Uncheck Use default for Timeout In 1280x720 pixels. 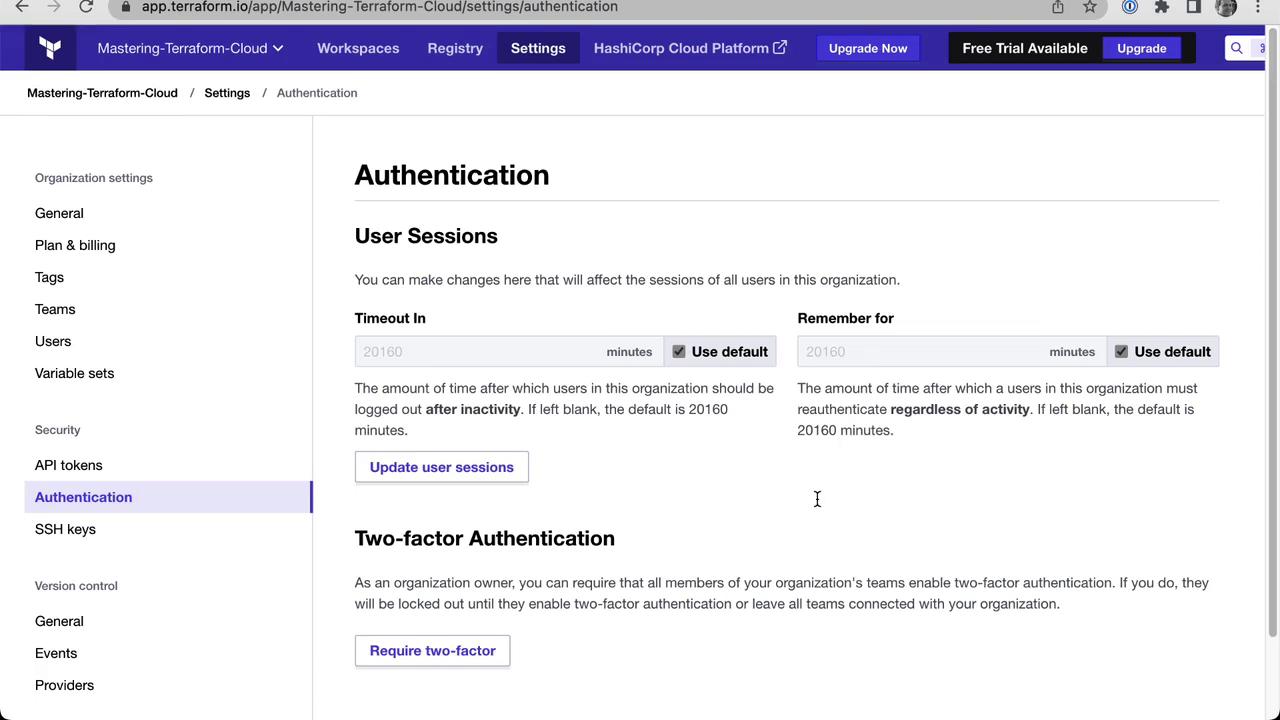tap(679, 352)
